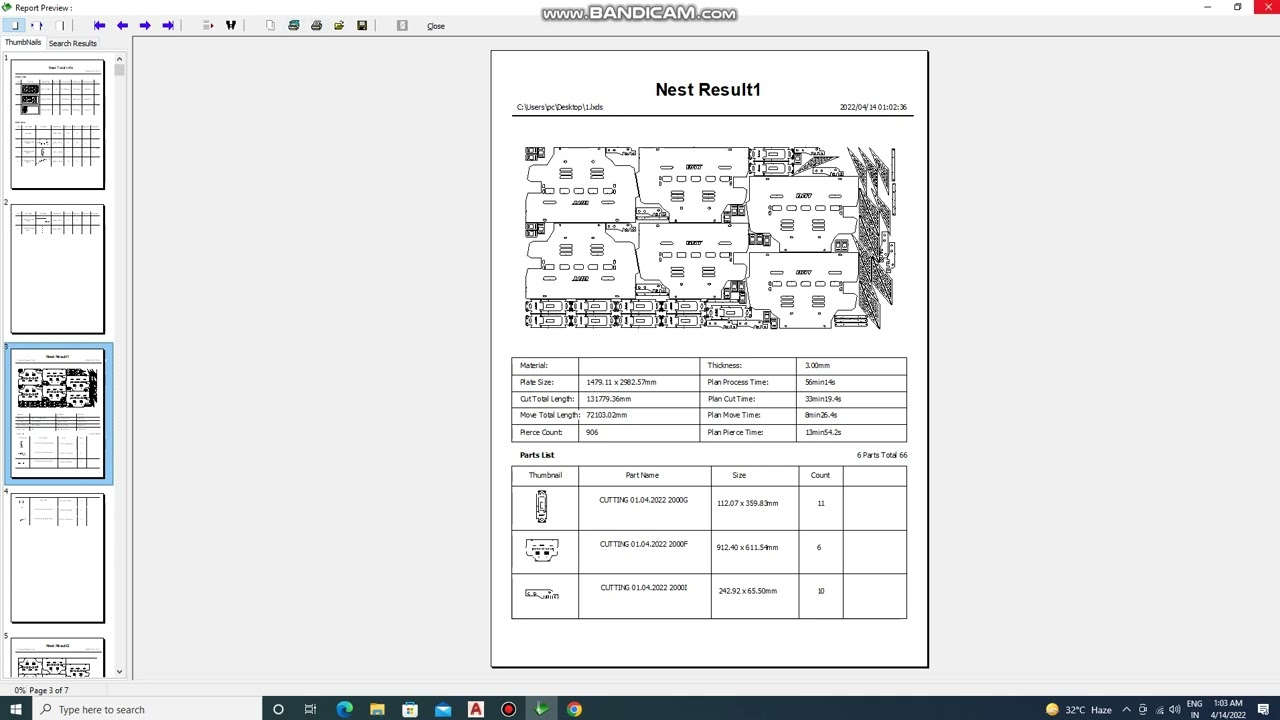Click the nesting layout drawing
This screenshot has height=720, width=1280.
pyautogui.click(x=710, y=238)
